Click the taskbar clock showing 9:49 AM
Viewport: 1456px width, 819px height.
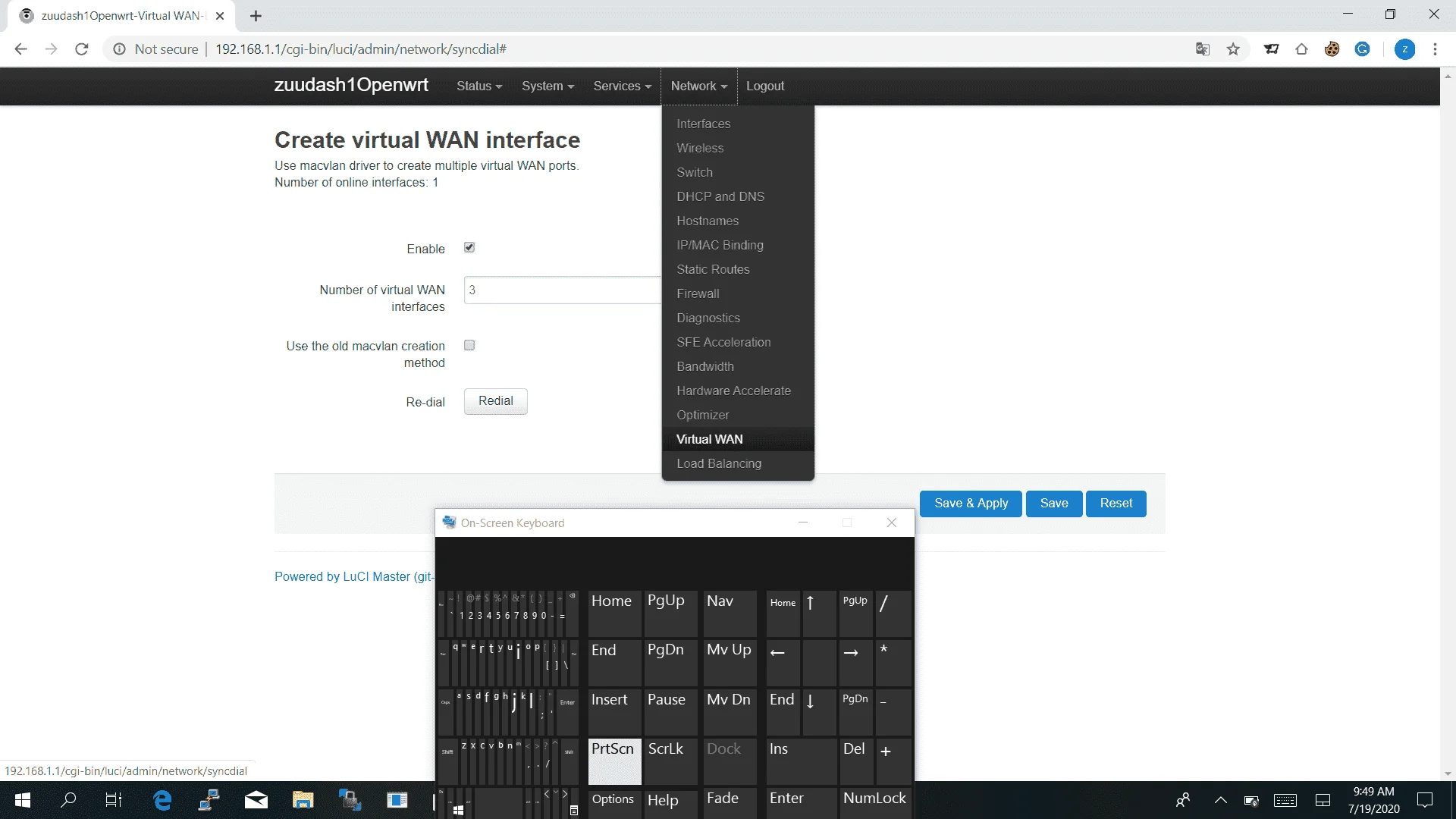point(1373,800)
